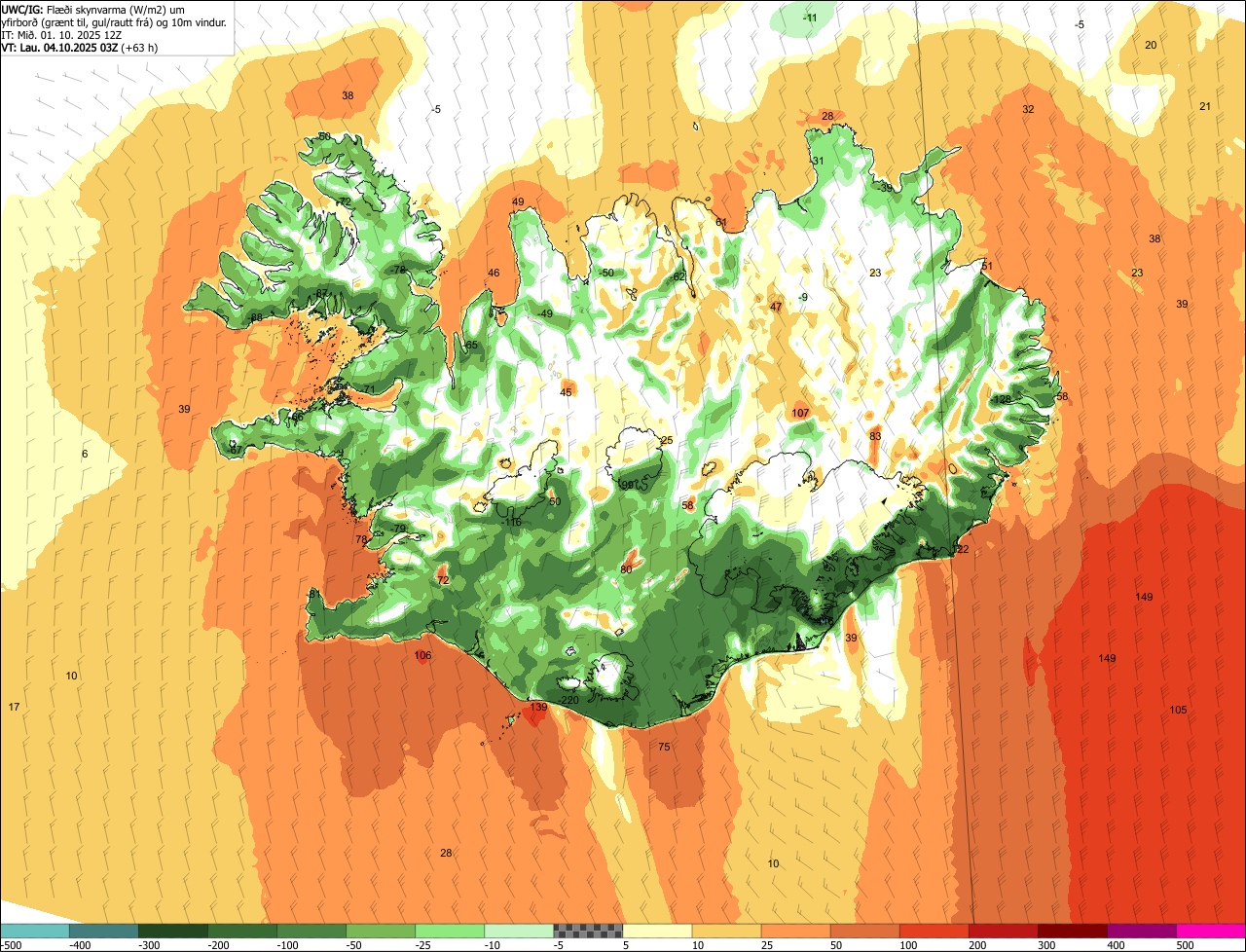The width and height of the screenshot is (1246, 952).
Task: Click the '61' value on the north coast
Action: pyautogui.click(x=721, y=222)
